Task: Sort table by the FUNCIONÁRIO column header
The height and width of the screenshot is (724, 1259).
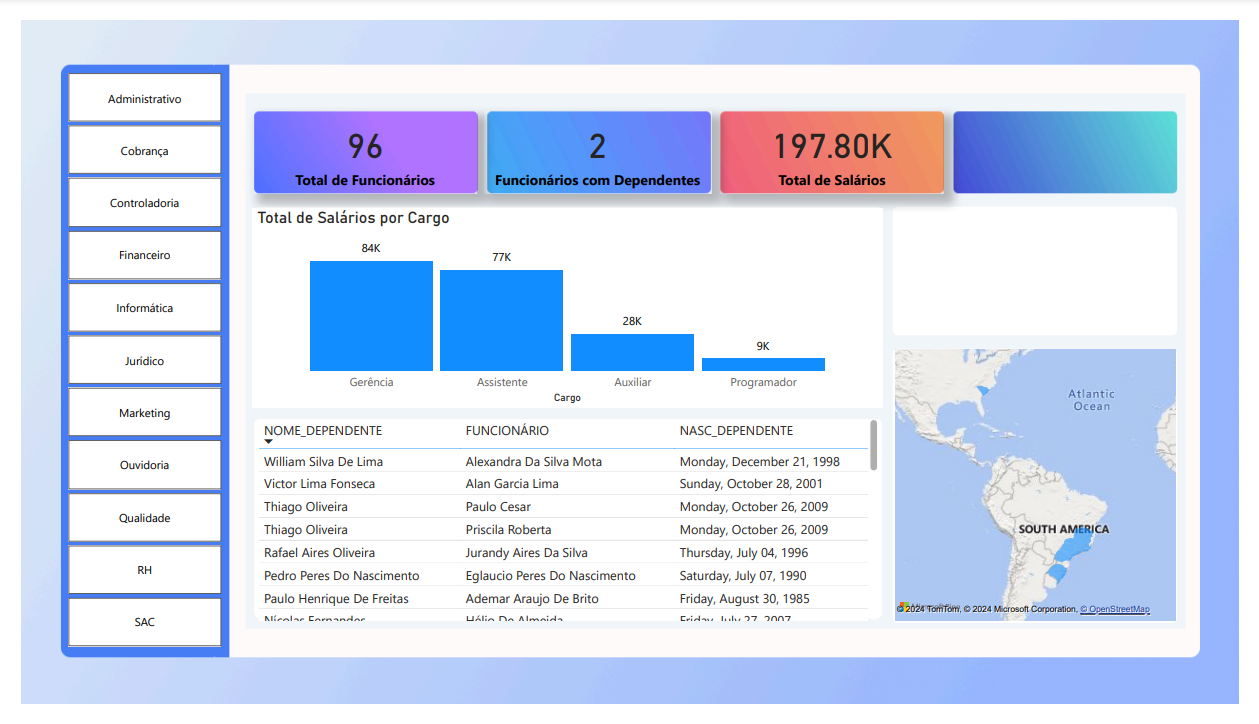Action: [507, 431]
